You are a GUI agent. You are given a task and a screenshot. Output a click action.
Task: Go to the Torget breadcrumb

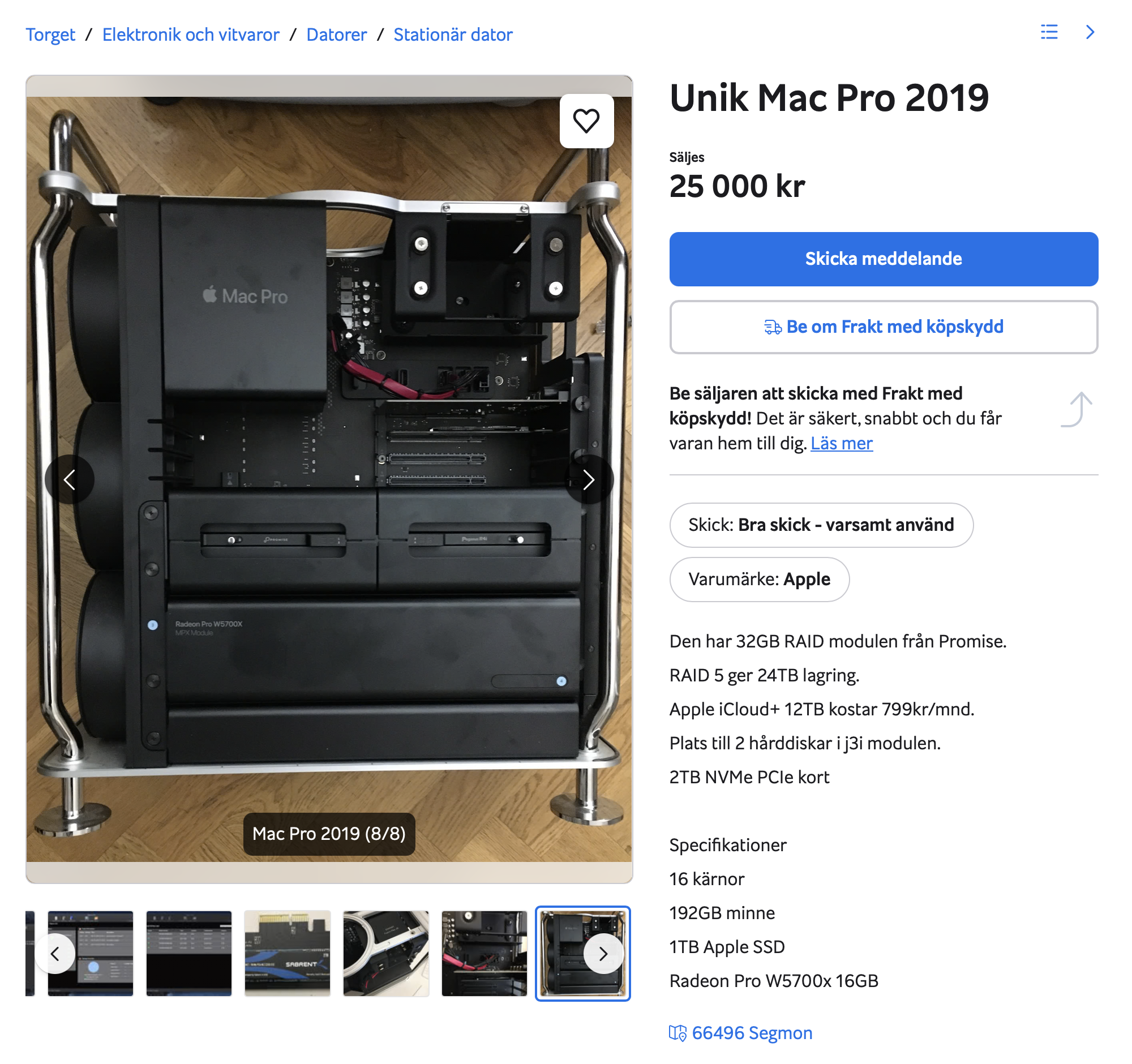(50, 35)
